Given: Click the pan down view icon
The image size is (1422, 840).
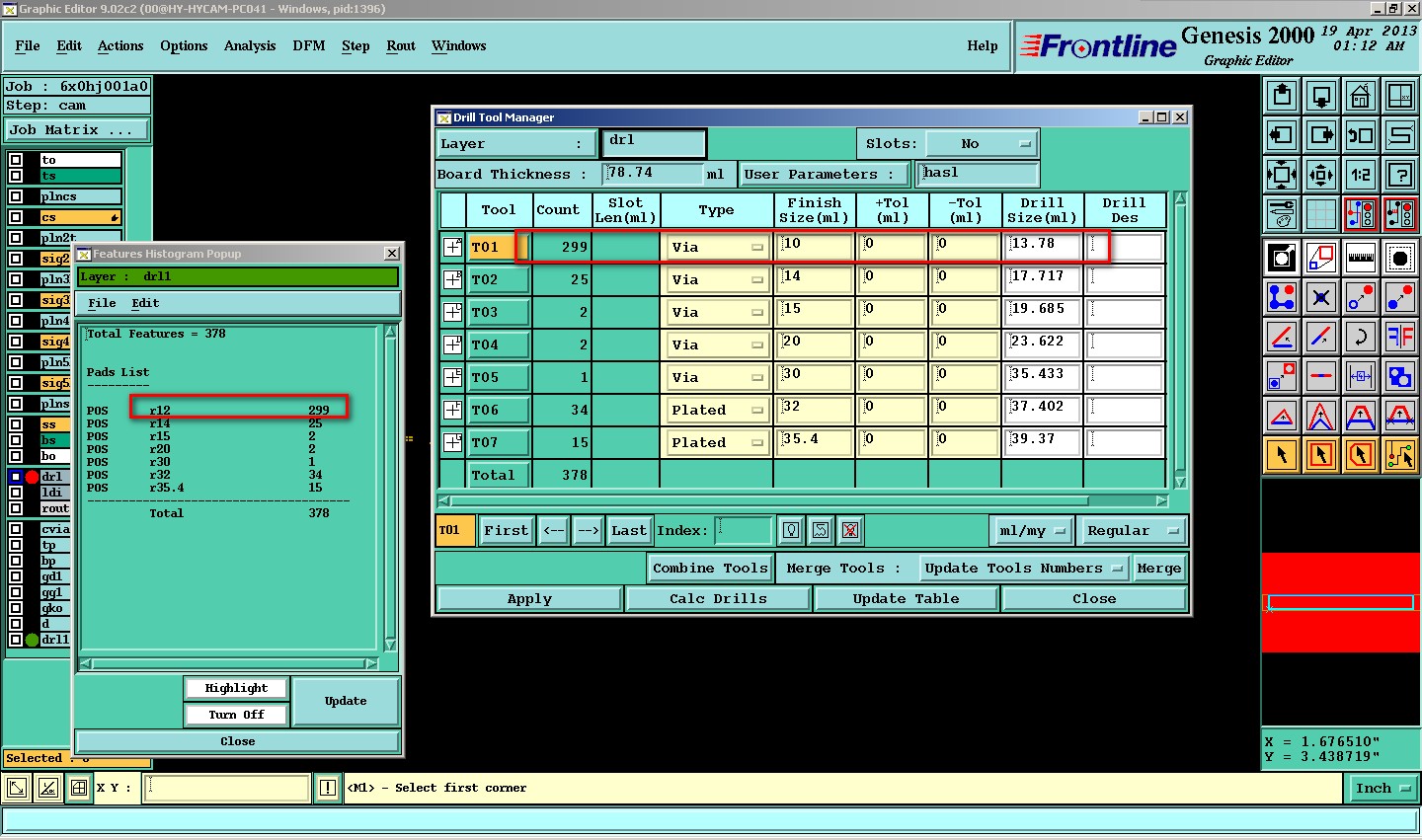Looking at the screenshot, I should tap(1321, 96).
